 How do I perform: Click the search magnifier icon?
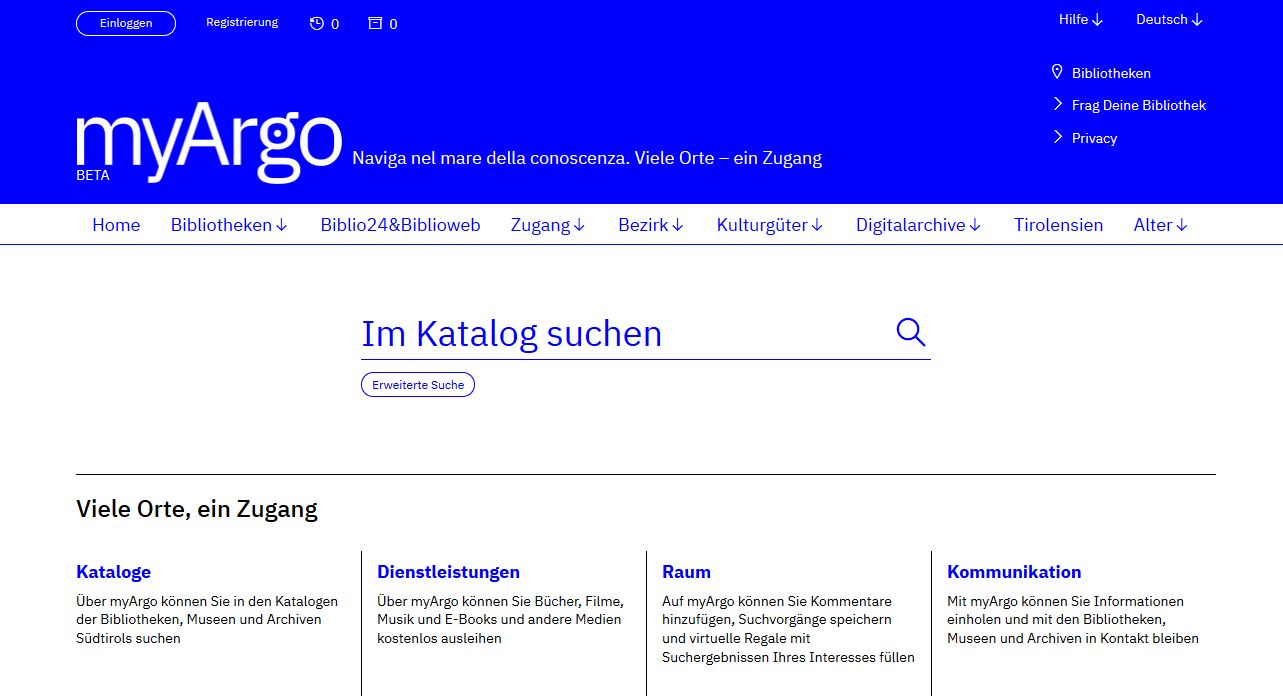coord(910,332)
